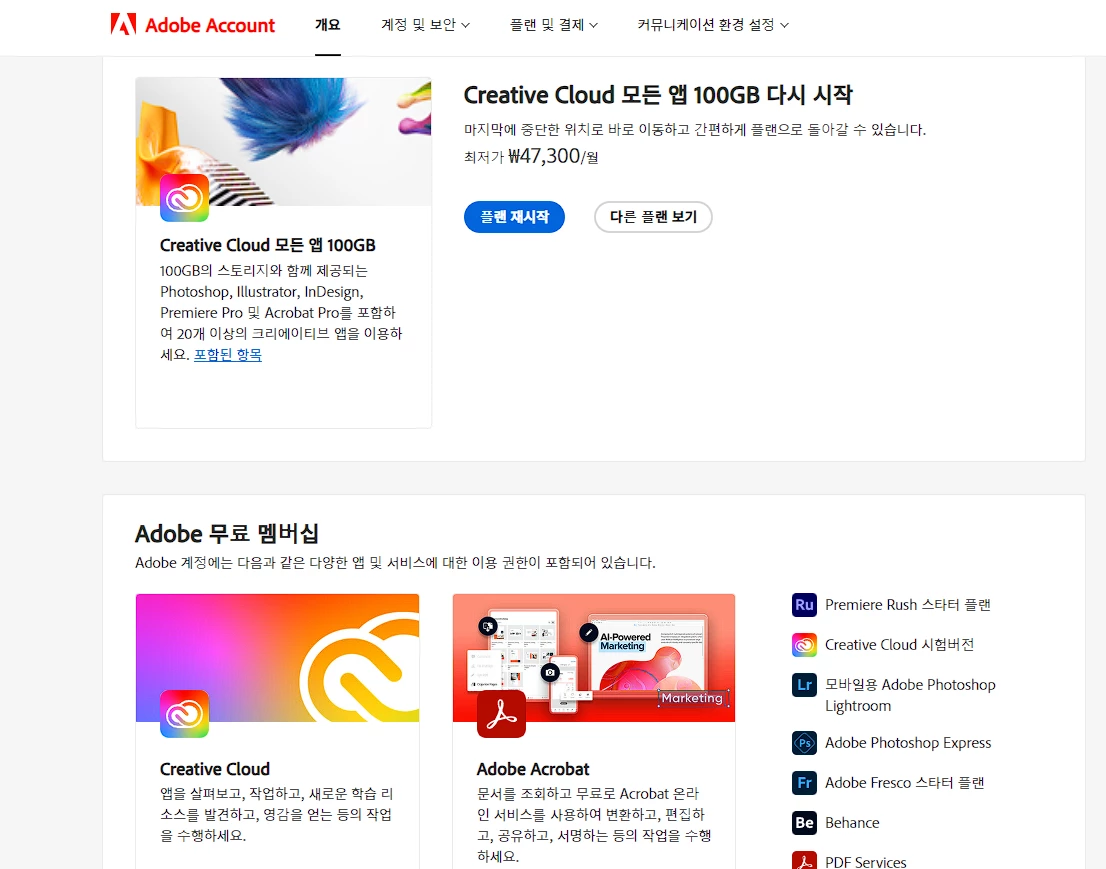The height and width of the screenshot is (869, 1106).
Task: Click the Creative Cloud 시험버전 icon
Action: 804,645
